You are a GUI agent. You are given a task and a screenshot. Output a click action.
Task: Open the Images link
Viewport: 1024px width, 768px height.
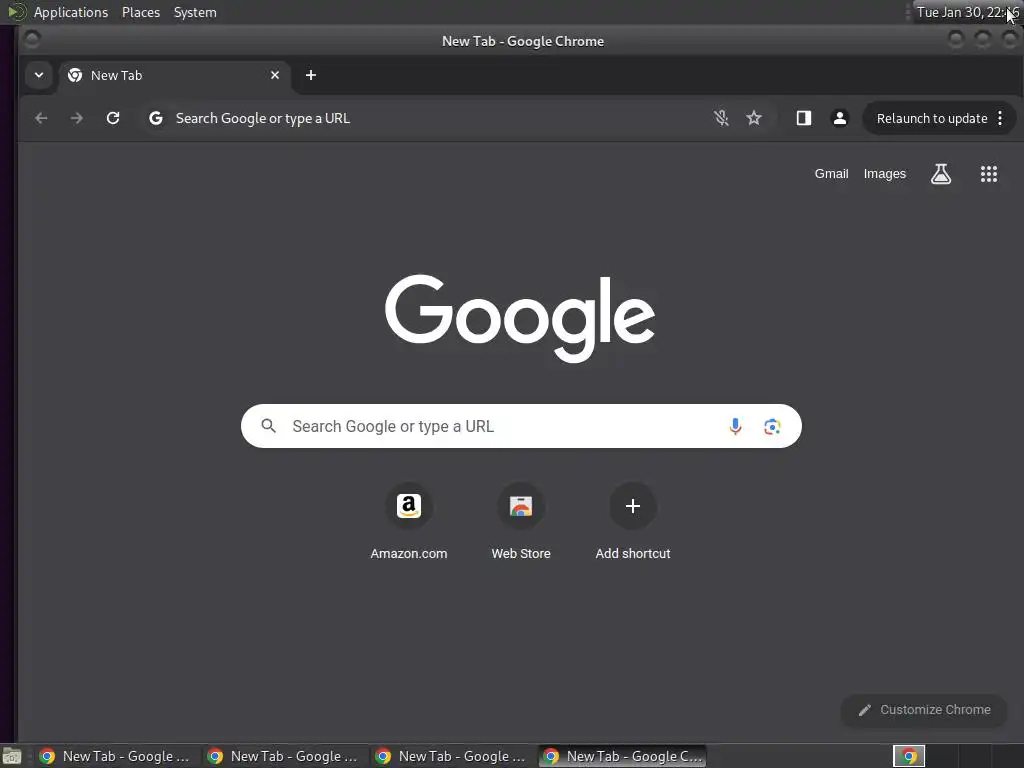(884, 174)
